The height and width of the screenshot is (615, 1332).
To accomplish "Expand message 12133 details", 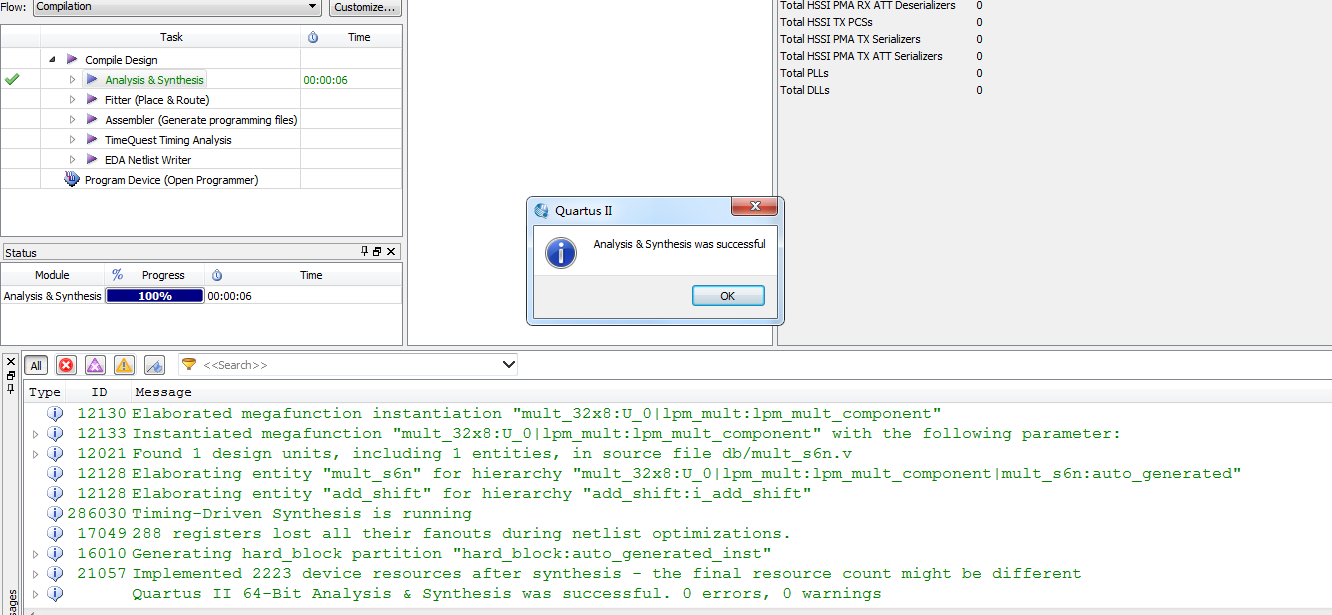I will point(36,433).
